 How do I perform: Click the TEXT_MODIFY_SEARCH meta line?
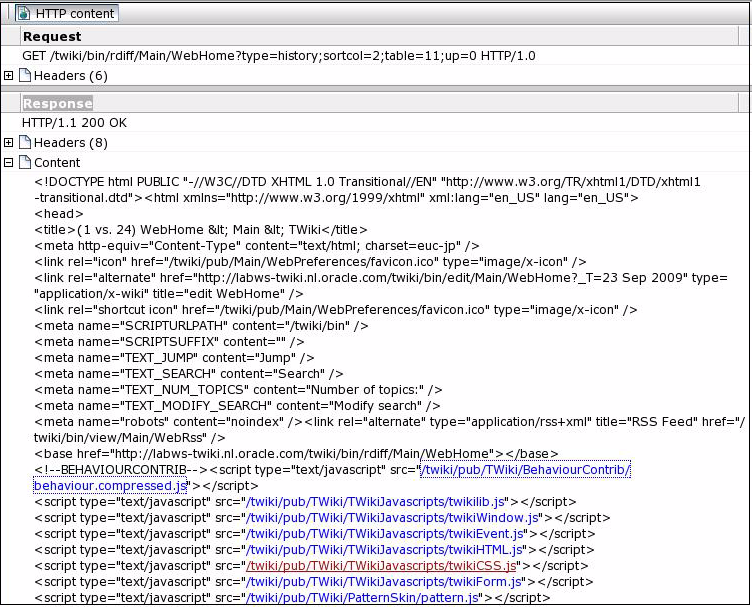tap(237, 406)
